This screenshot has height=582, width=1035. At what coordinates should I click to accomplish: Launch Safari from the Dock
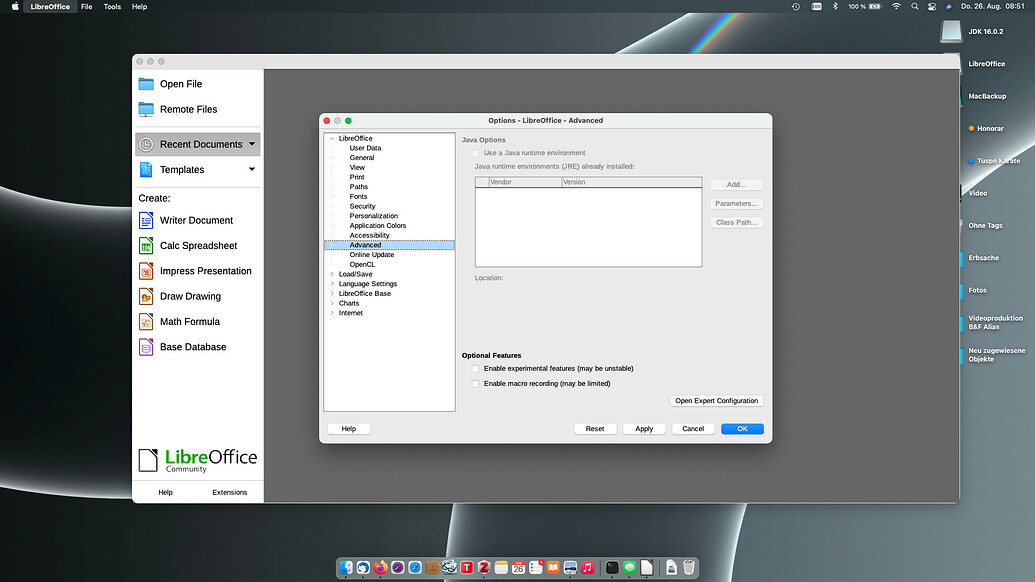pos(415,567)
